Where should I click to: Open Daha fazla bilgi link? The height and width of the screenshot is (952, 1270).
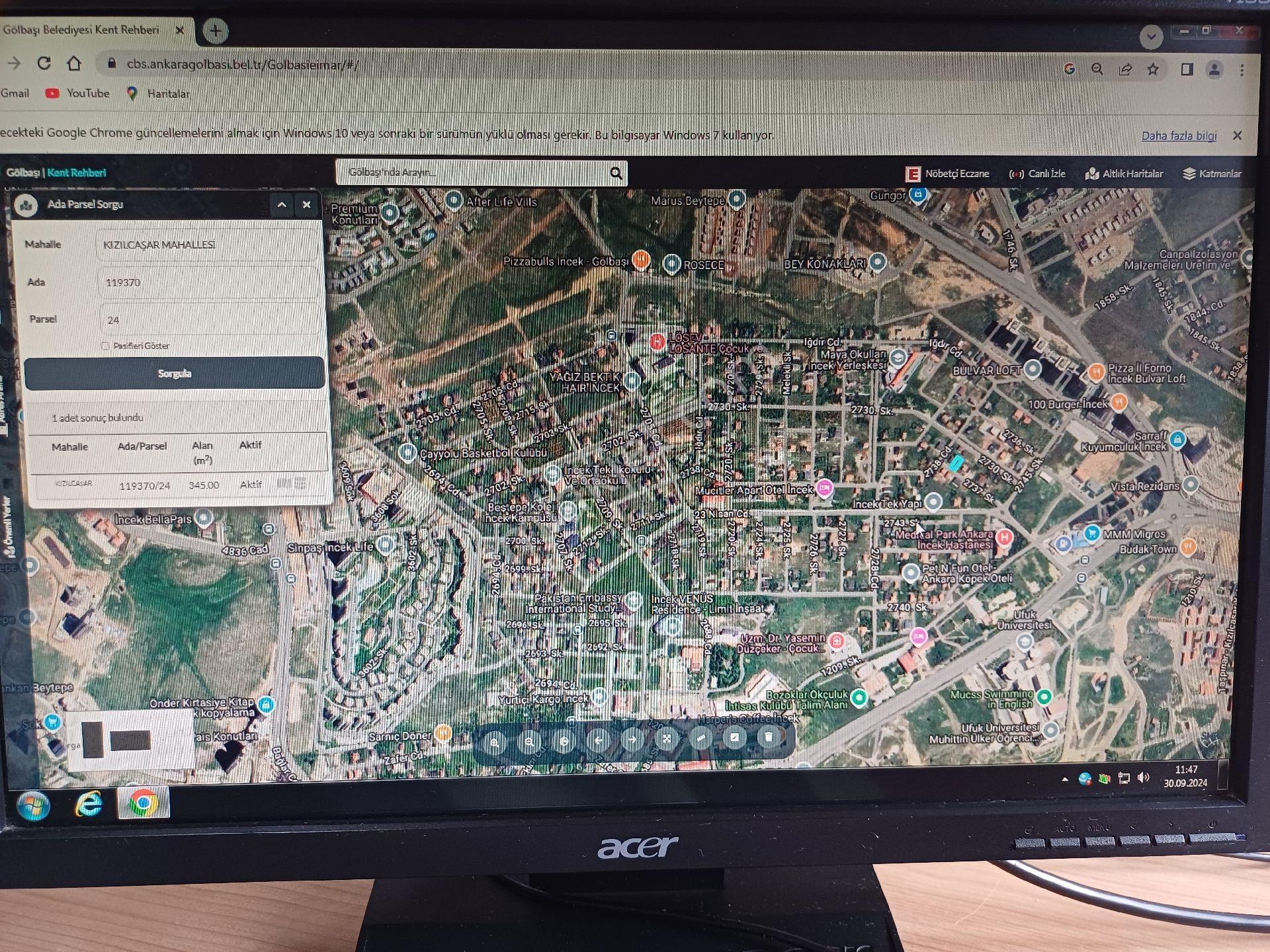(x=1179, y=136)
